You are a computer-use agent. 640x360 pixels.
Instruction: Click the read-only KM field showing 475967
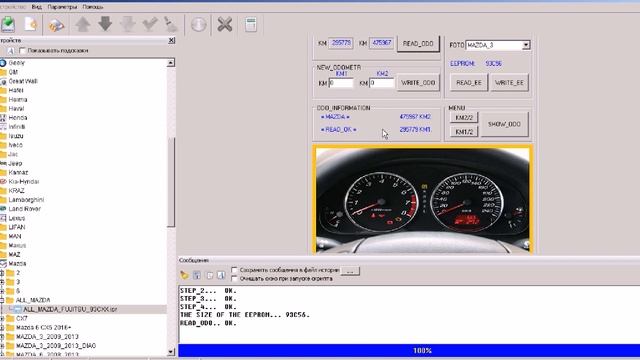click(x=382, y=43)
